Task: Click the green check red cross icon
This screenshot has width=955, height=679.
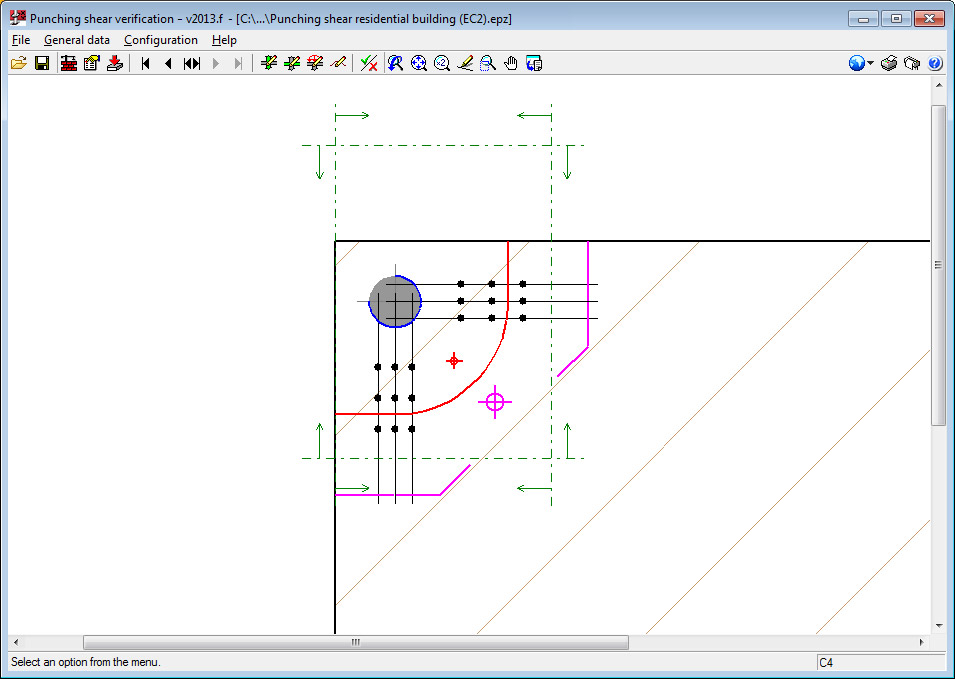Action: click(369, 63)
